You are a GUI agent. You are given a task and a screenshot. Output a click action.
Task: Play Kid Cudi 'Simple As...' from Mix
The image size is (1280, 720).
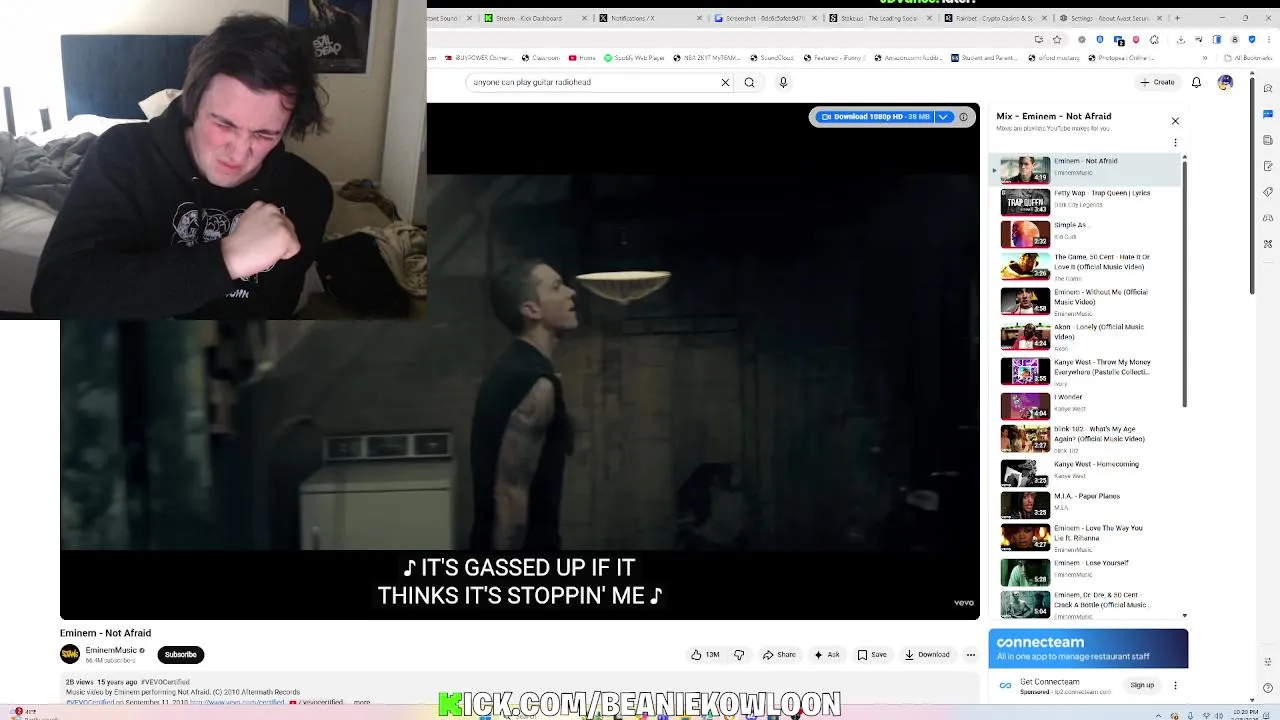point(1086,232)
